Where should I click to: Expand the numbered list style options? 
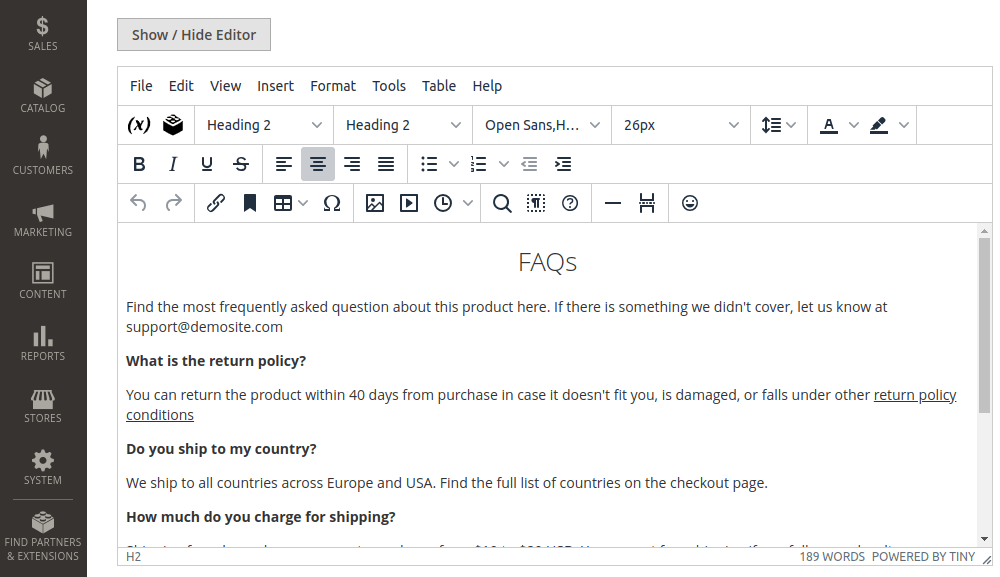point(504,164)
